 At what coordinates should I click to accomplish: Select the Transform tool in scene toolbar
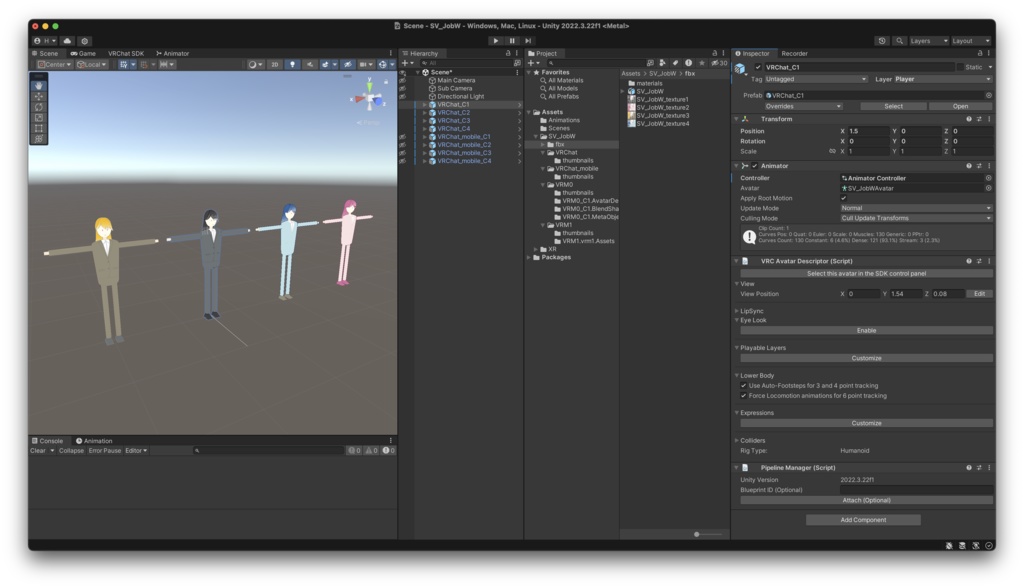[x=39, y=139]
